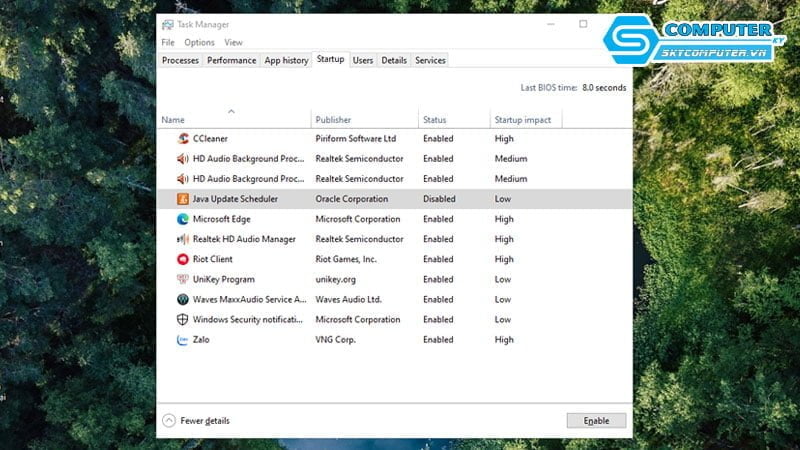Select the Java Update Scheduler icon
Image resolution: width=800 pixels, height=450 pixels.
click(x=183, y=199)
